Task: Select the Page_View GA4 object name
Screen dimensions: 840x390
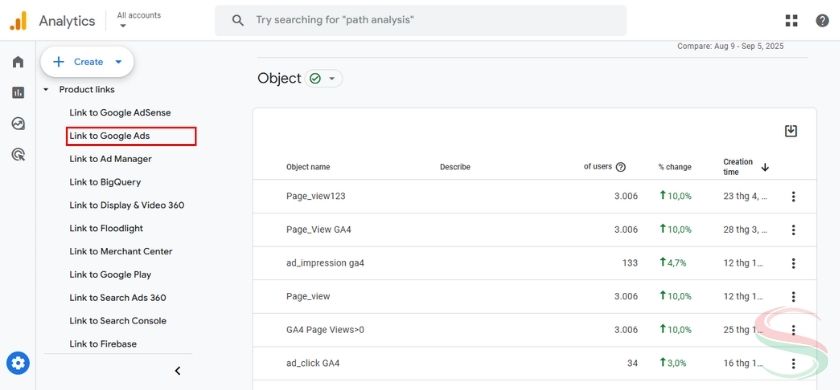Action: coord(319,229)
